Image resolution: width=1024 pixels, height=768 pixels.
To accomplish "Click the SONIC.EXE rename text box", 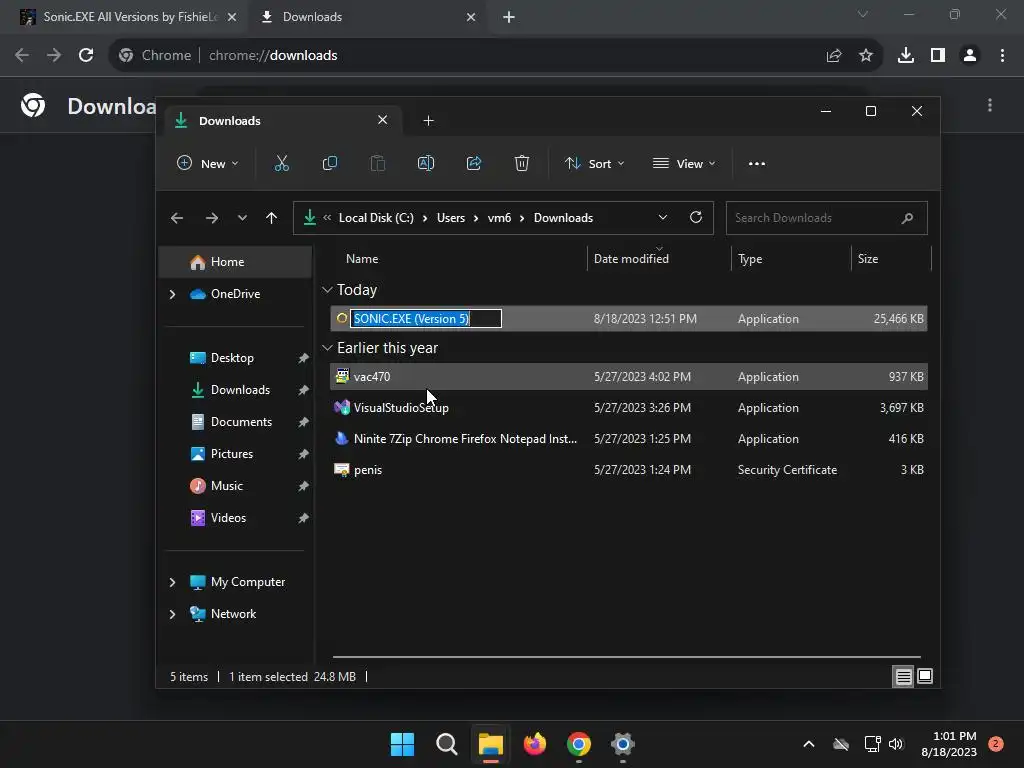I will (426, 319).
